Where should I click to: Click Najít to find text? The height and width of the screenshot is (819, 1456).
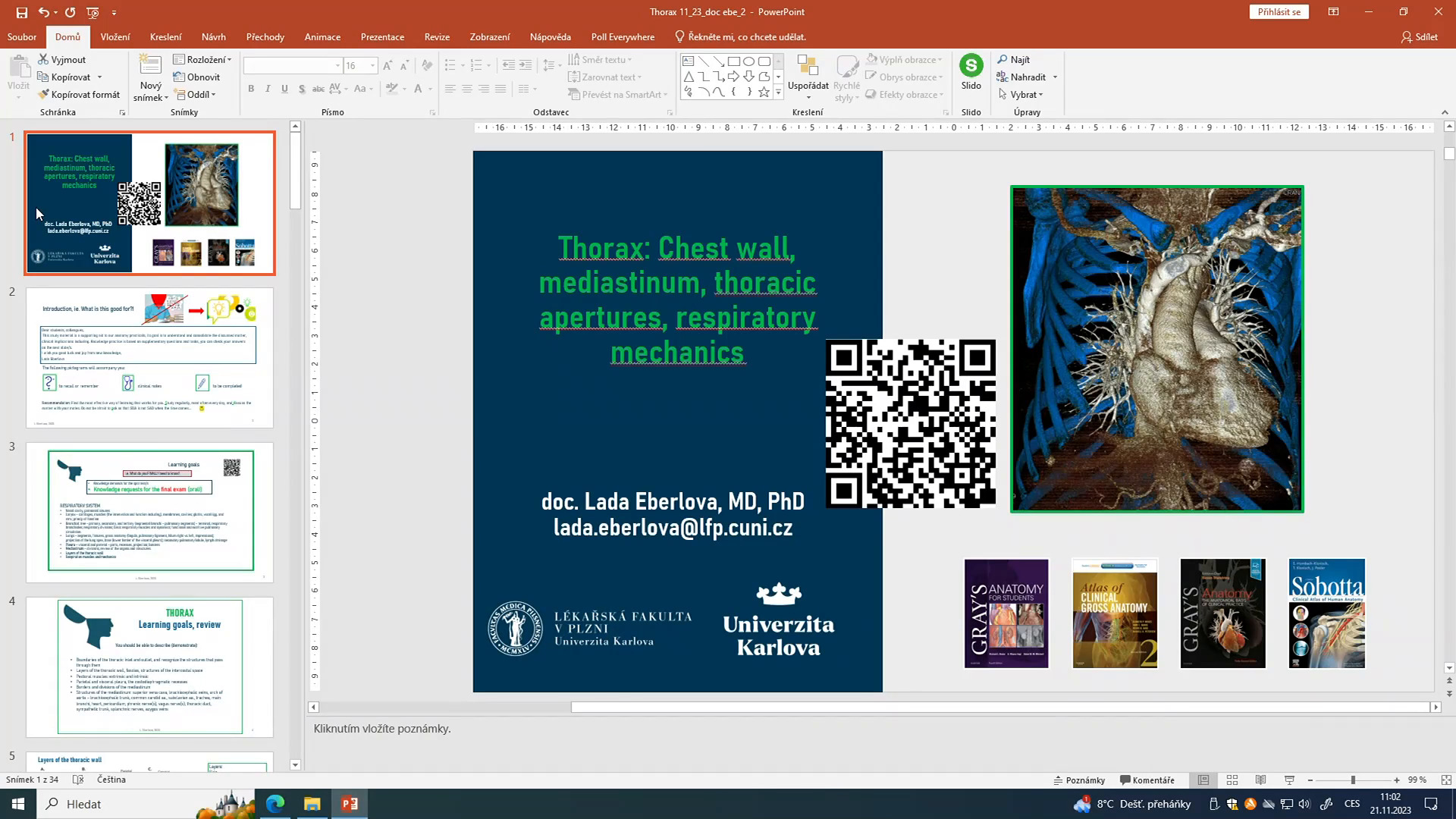pyautogui.click(x=1014, y=59)
